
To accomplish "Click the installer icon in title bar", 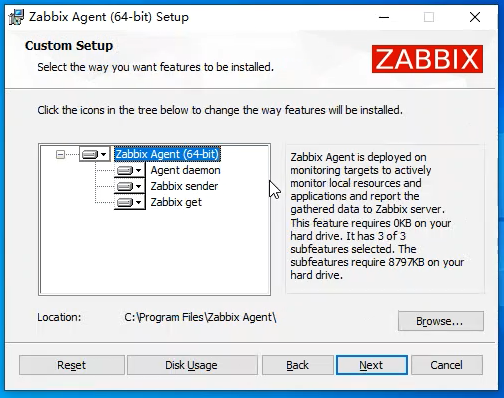I will coord(16,17).
